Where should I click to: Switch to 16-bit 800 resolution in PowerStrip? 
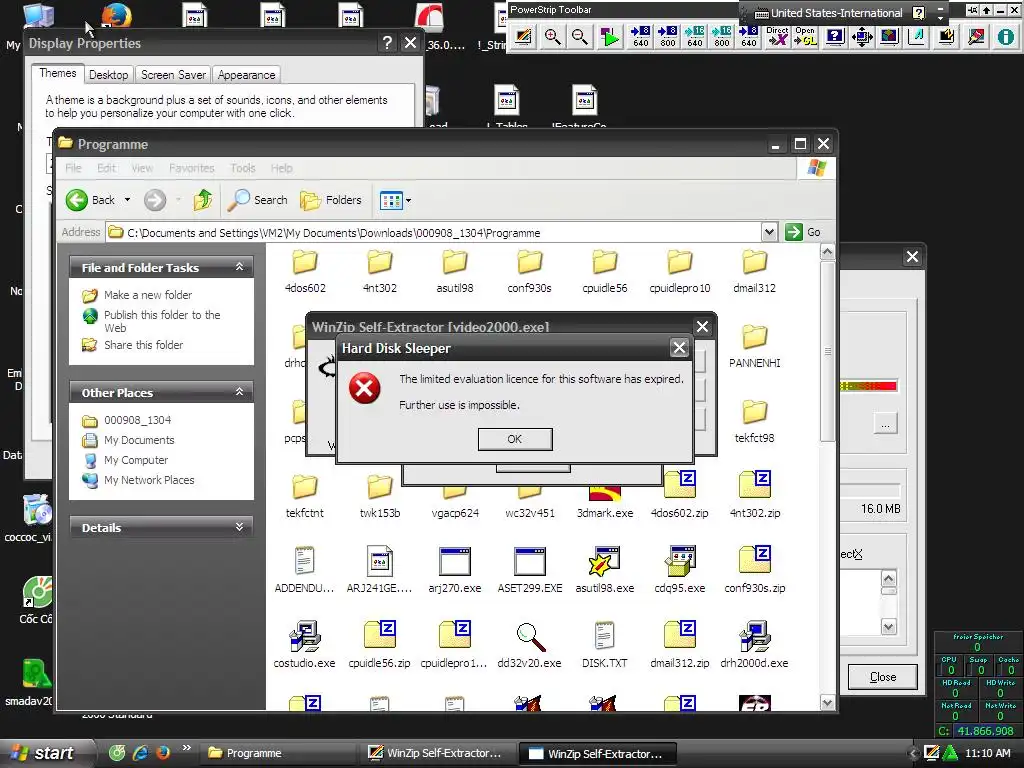(722, 37)
